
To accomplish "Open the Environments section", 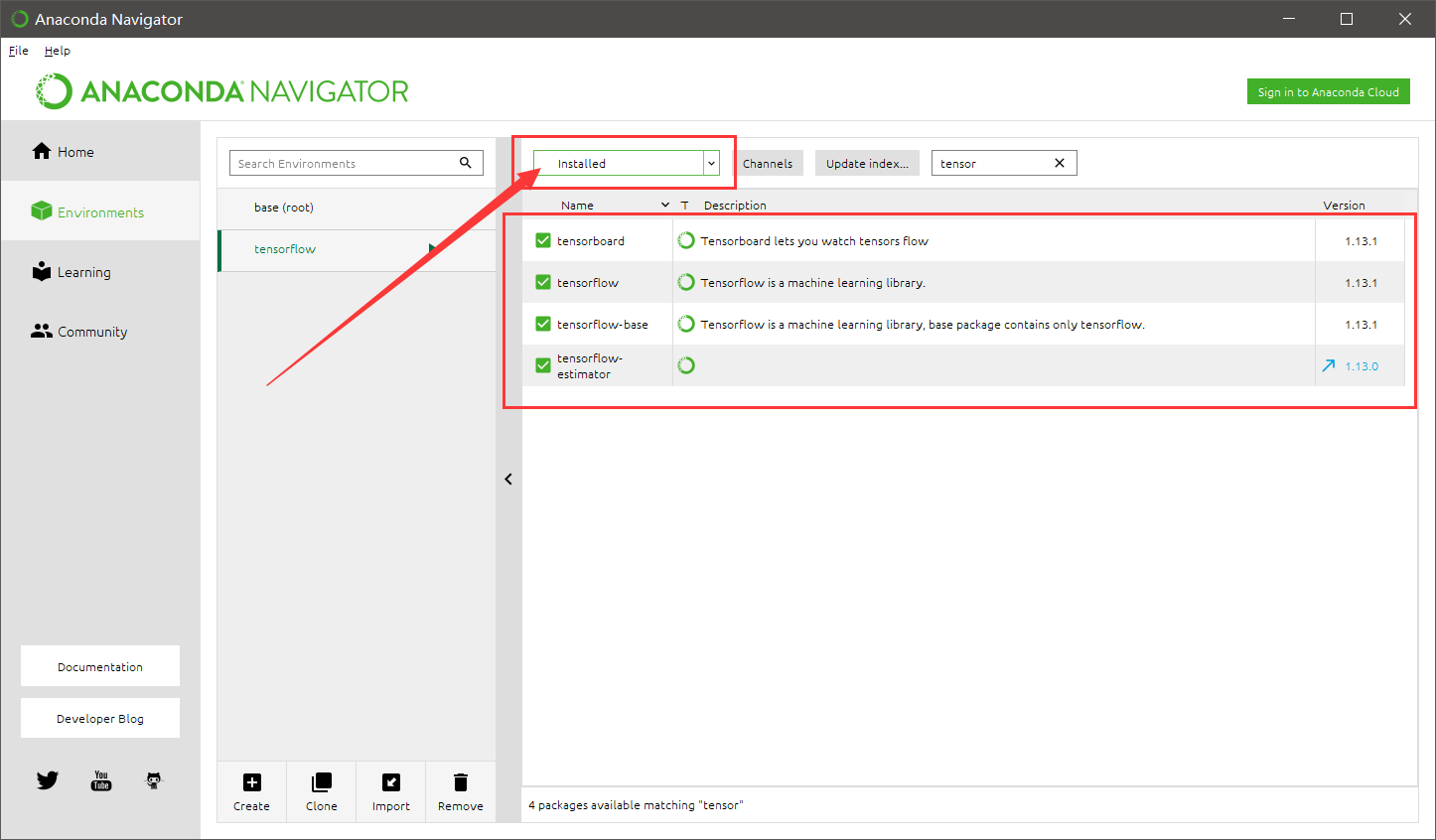I will pyautogui.click(x=100, y=211).
